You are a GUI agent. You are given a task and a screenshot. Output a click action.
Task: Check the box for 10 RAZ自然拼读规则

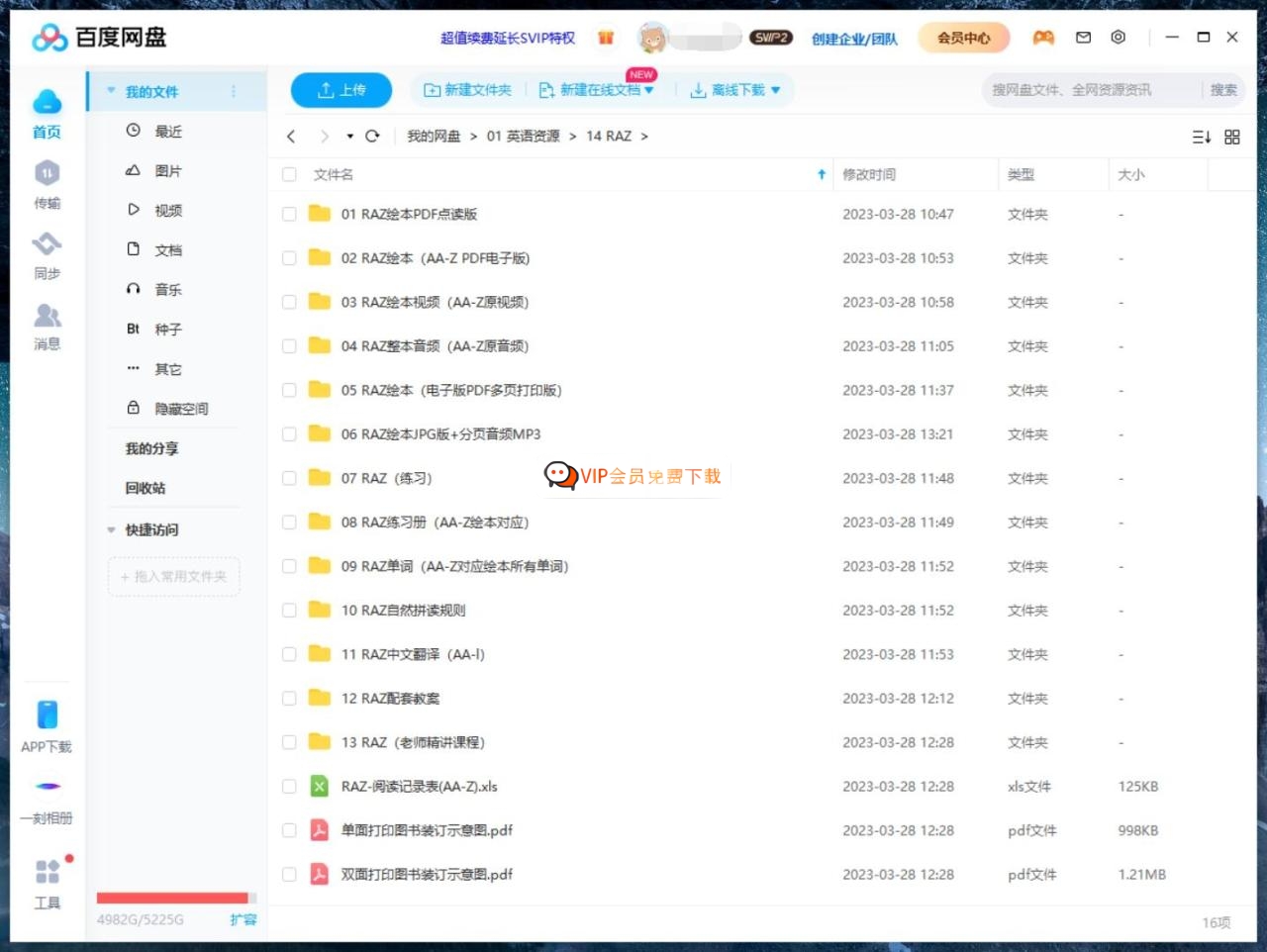click(289, 611)
